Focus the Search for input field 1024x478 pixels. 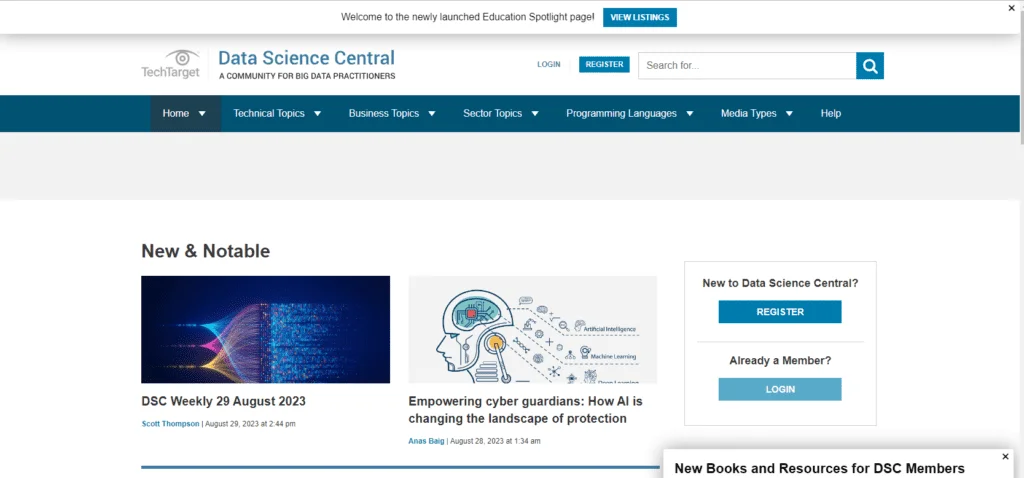[x=747, y=65]
